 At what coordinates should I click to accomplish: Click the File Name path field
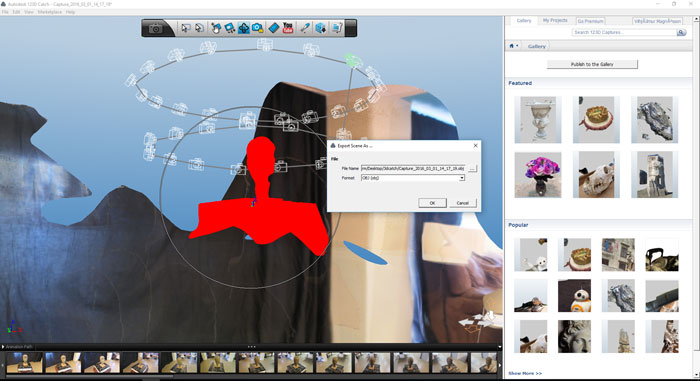pyautogui.click(x=413, y=168)
